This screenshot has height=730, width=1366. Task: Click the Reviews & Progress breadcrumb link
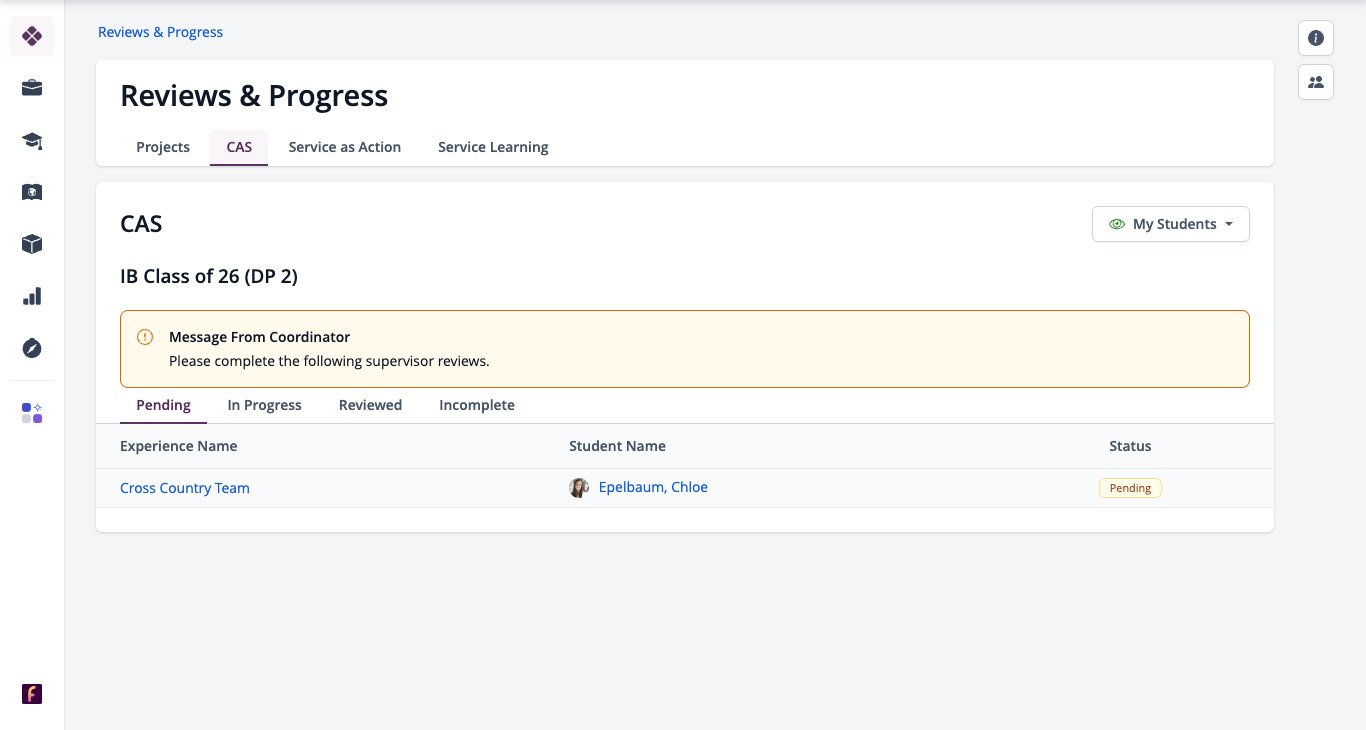160,32
